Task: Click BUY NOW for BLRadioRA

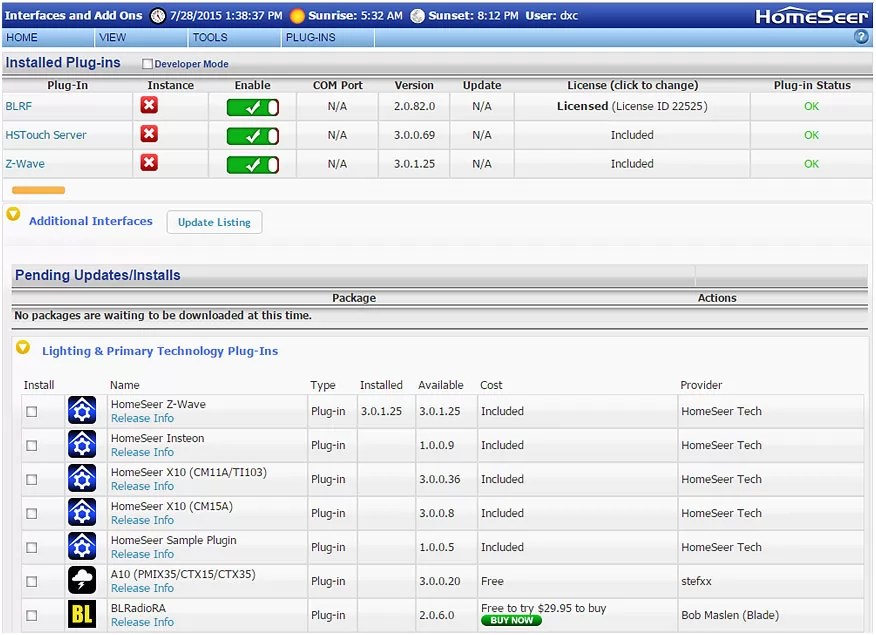Action: pos(511,620)
